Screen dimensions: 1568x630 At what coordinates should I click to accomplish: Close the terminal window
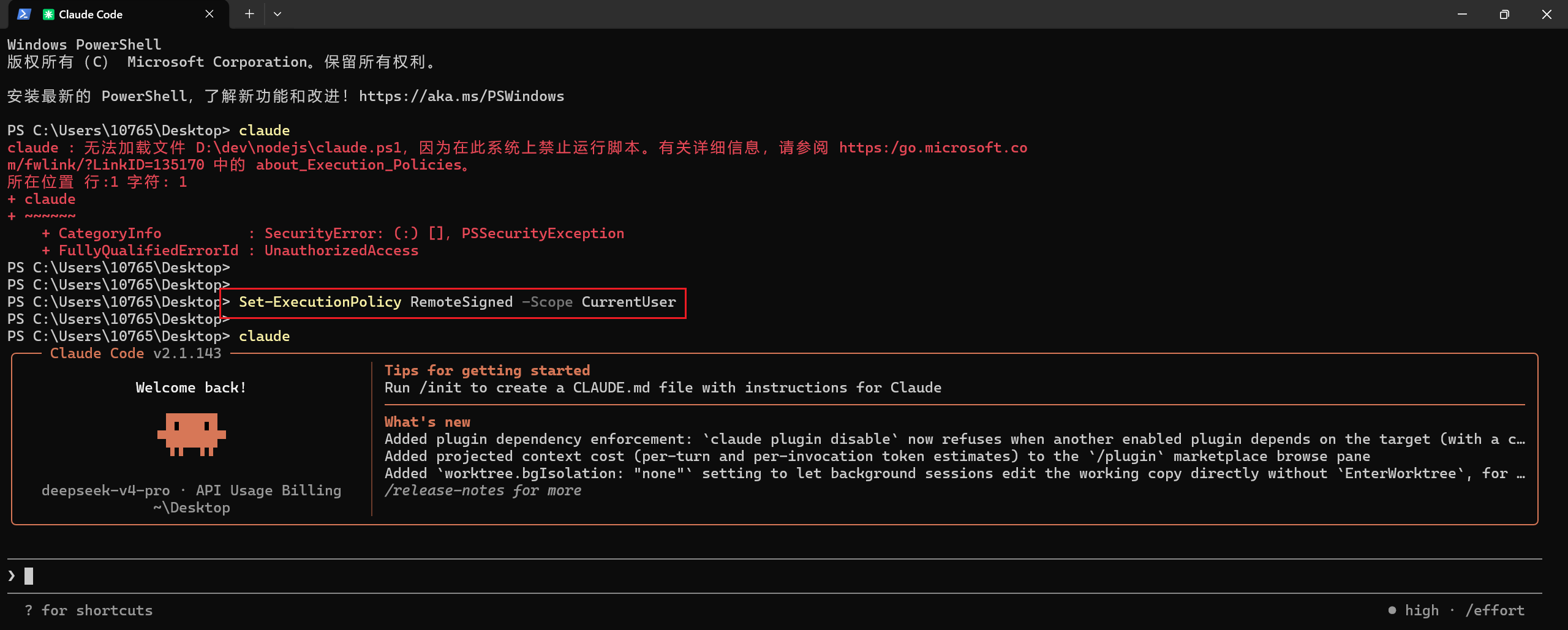1547,14
